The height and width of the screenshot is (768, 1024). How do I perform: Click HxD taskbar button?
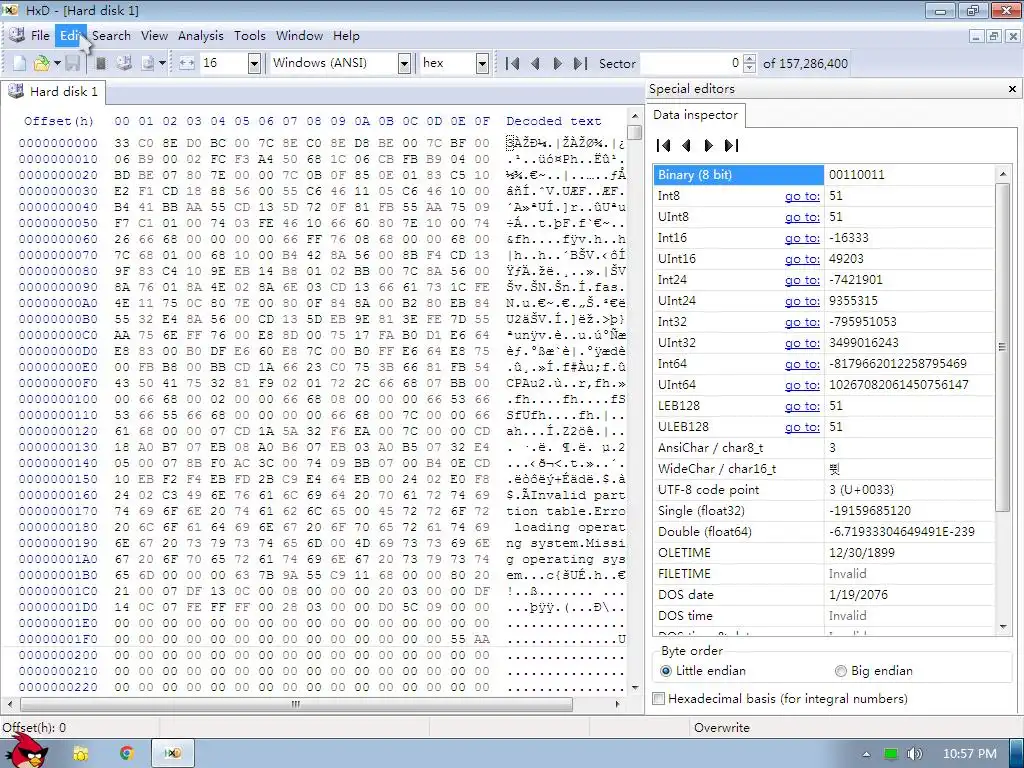pyautogui.click(x=173, y=754)
